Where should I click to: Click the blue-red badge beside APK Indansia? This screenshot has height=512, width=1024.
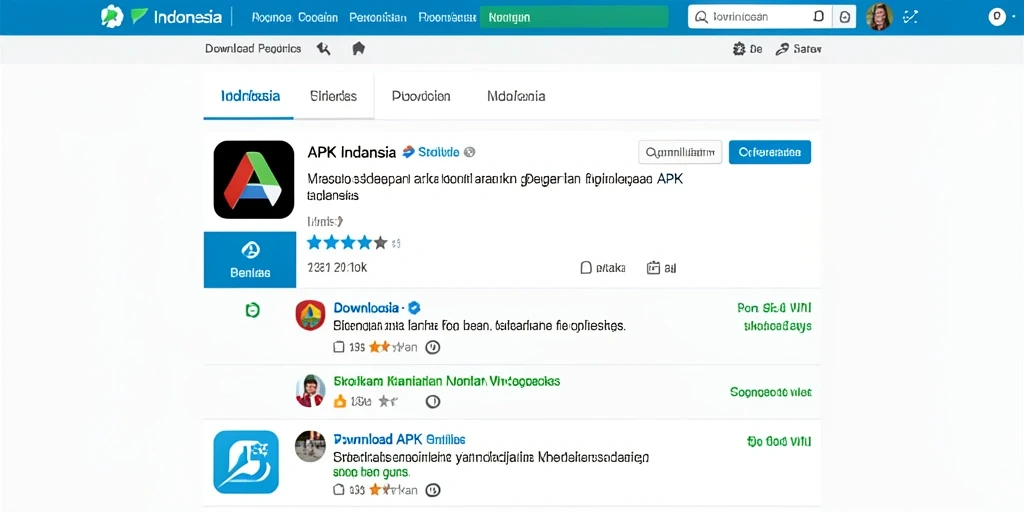click(409, 152)
